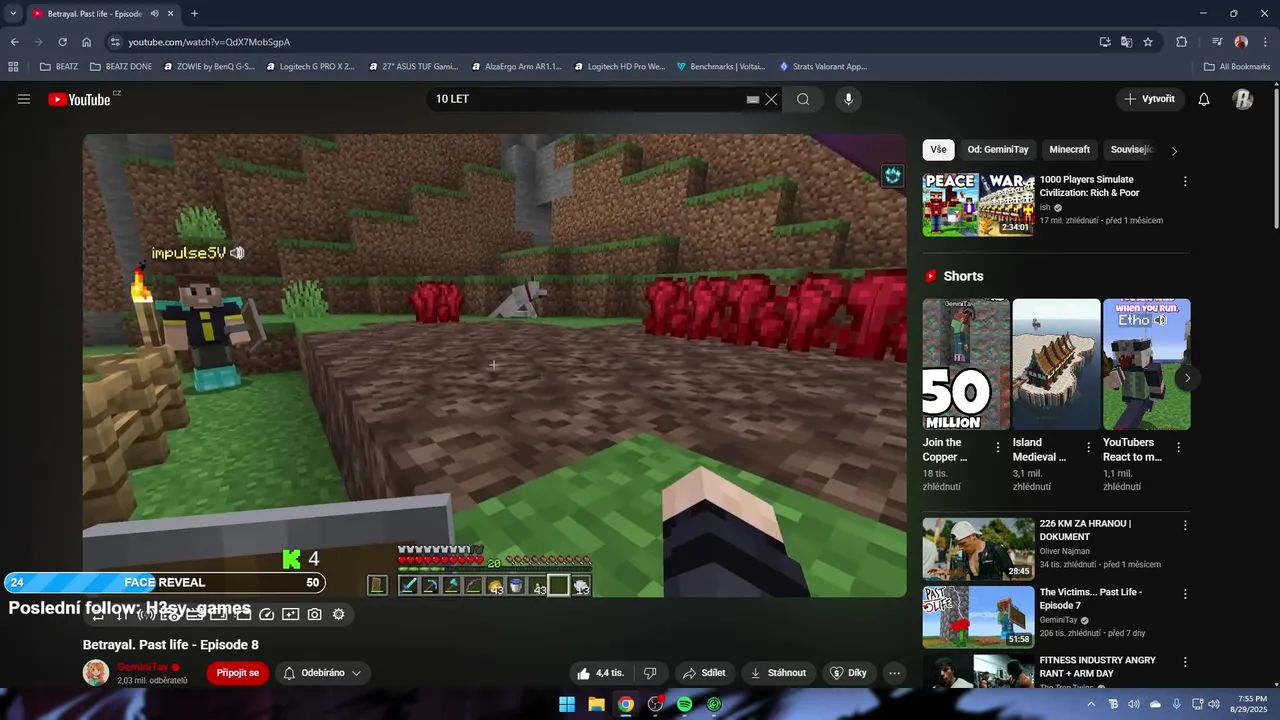Open the YouTube guide hamburger menu

(x=24, y=99)
